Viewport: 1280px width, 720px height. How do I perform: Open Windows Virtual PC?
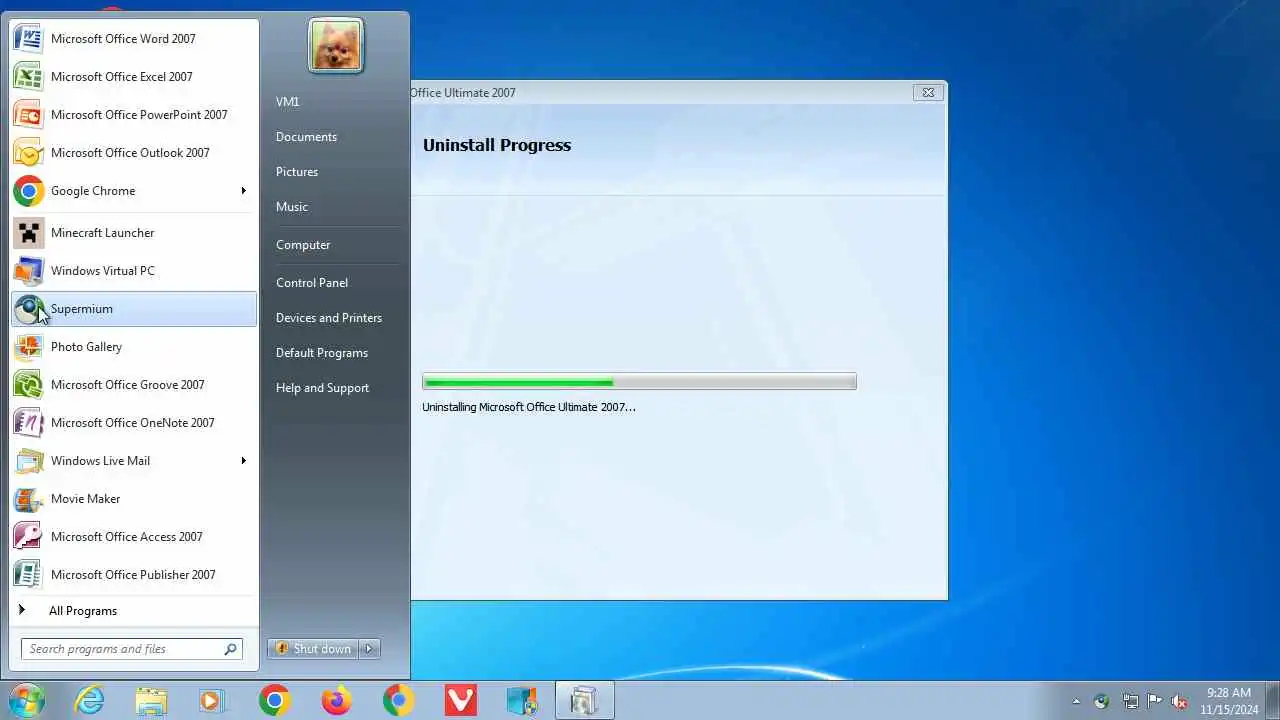tap(133, 271)
